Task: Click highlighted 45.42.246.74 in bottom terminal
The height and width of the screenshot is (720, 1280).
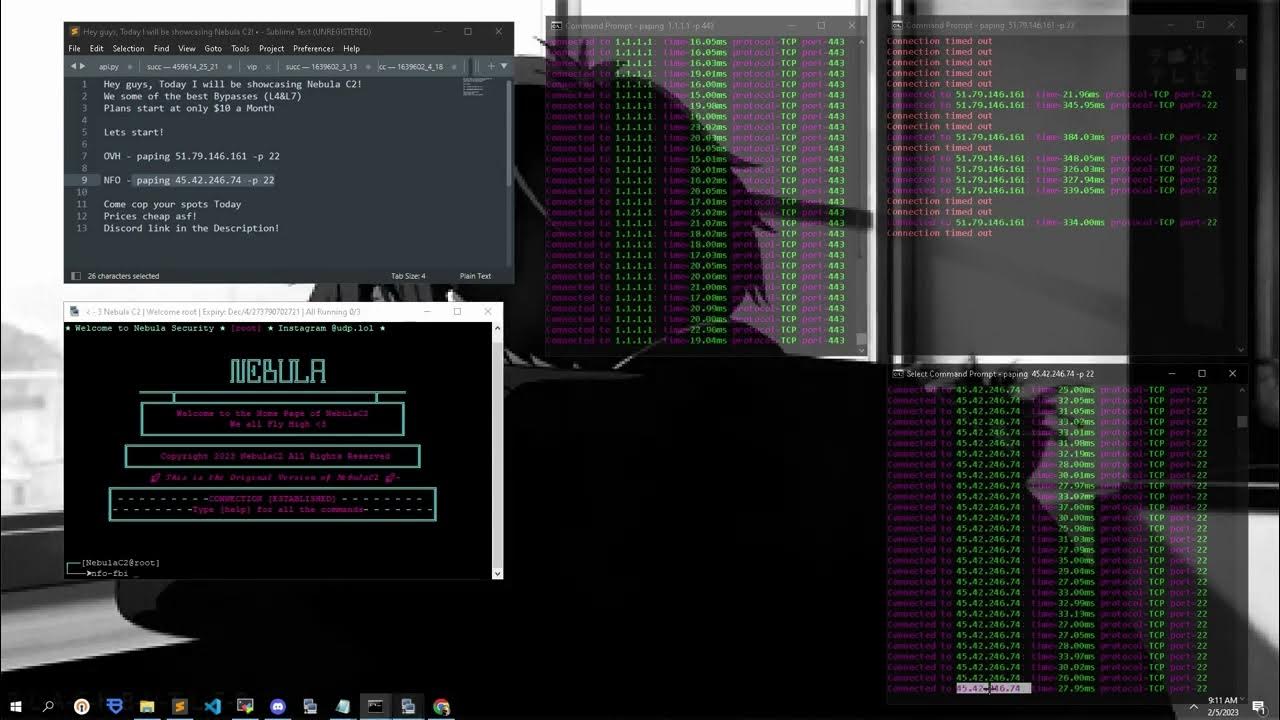Action: [993, 688]
